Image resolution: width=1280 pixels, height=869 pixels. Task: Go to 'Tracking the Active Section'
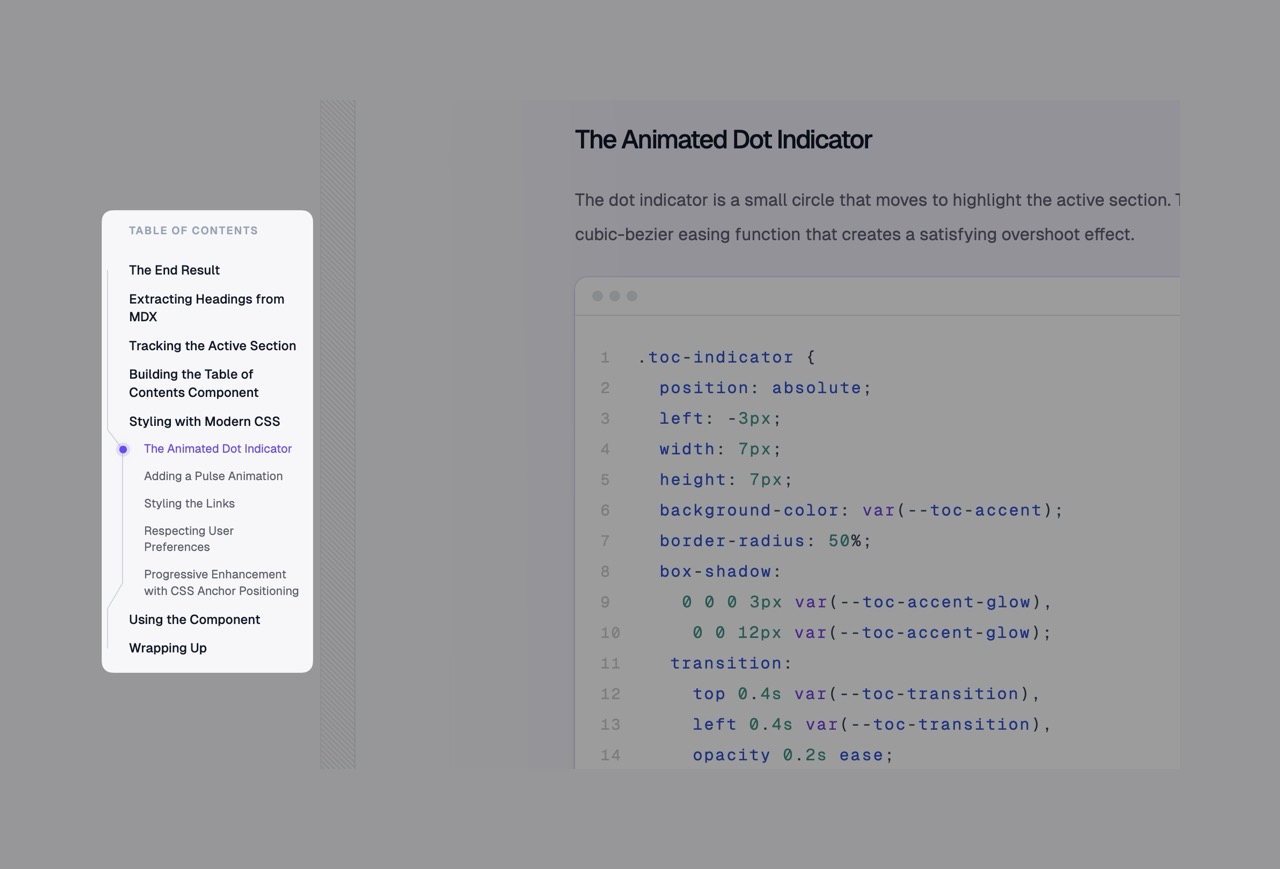coord(212,346)
